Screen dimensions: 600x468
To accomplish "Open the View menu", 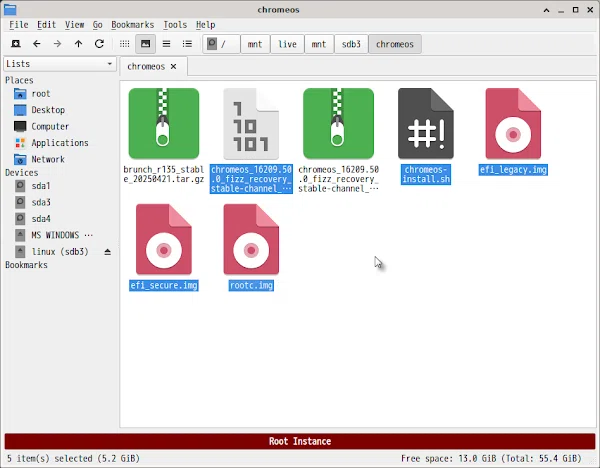I will click(x=74, y=25).
